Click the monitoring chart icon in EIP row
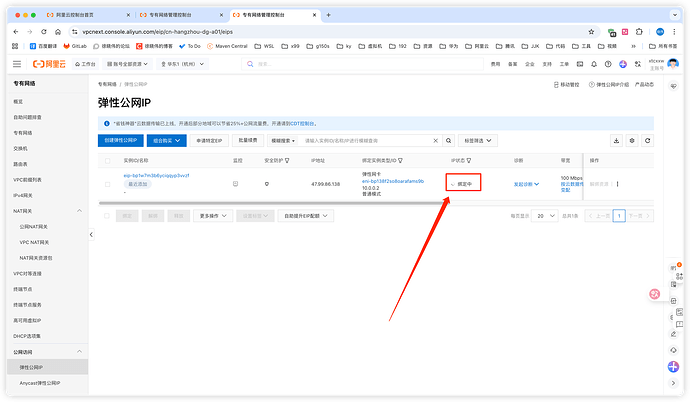The image size is (690, 402). [236, 184]
